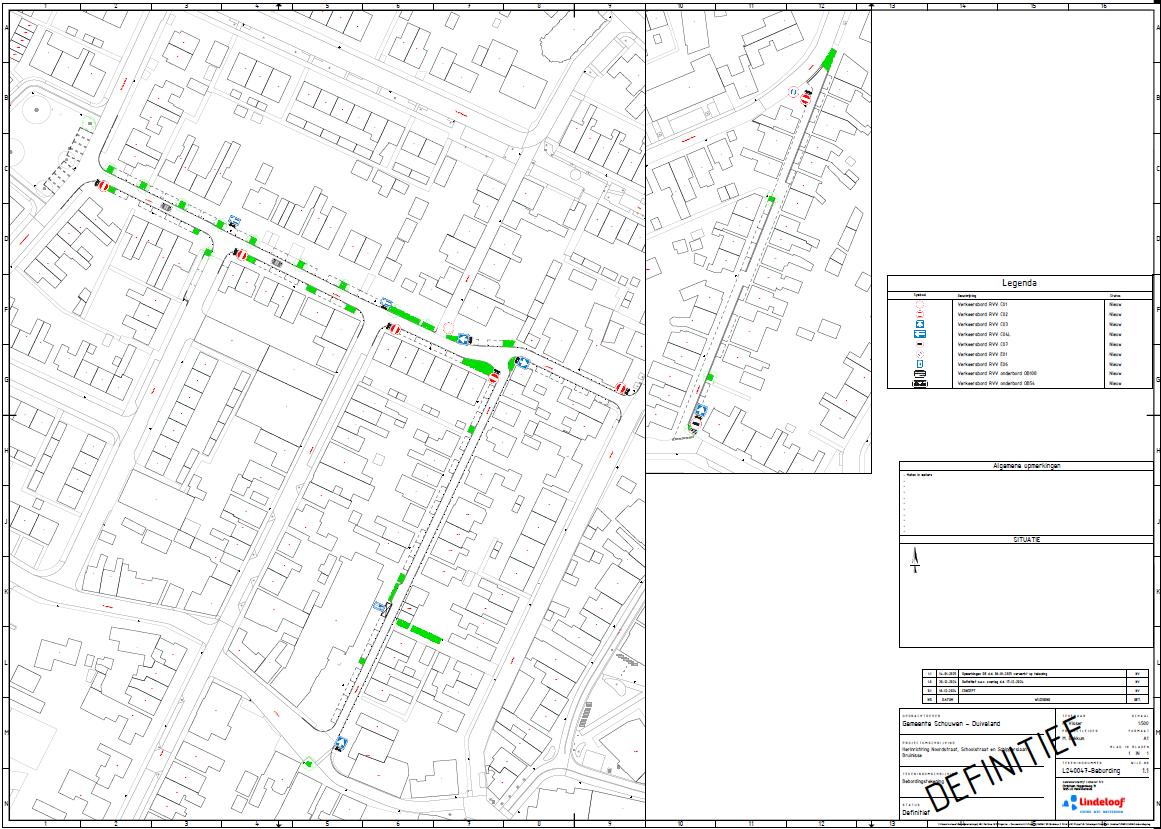Click the C07 sign symbol in the legend

(x=919, y=344)
